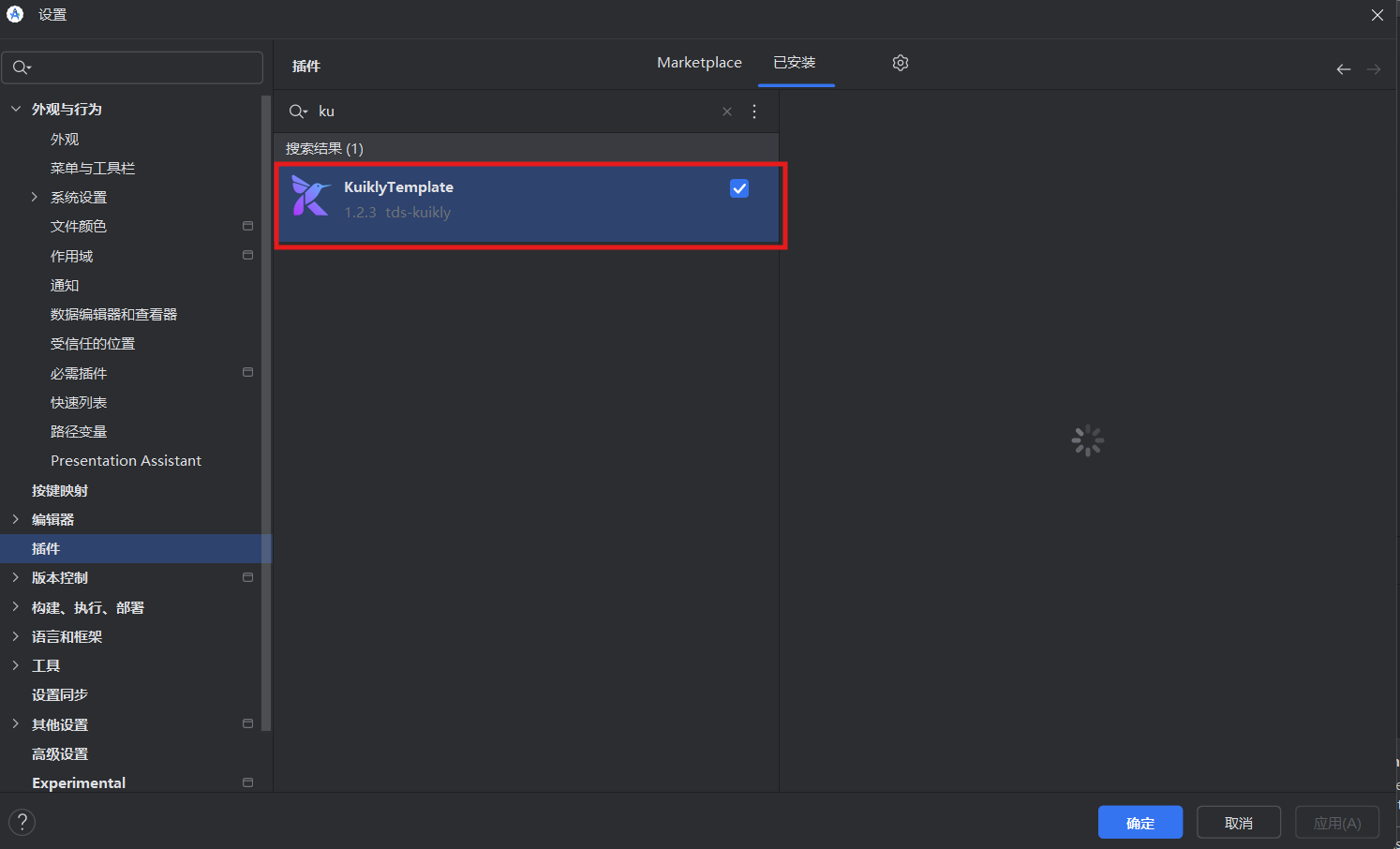Open the plugin search options menu (three dots)
Viewport: 1400px width, 849px height.
[754, 112]
